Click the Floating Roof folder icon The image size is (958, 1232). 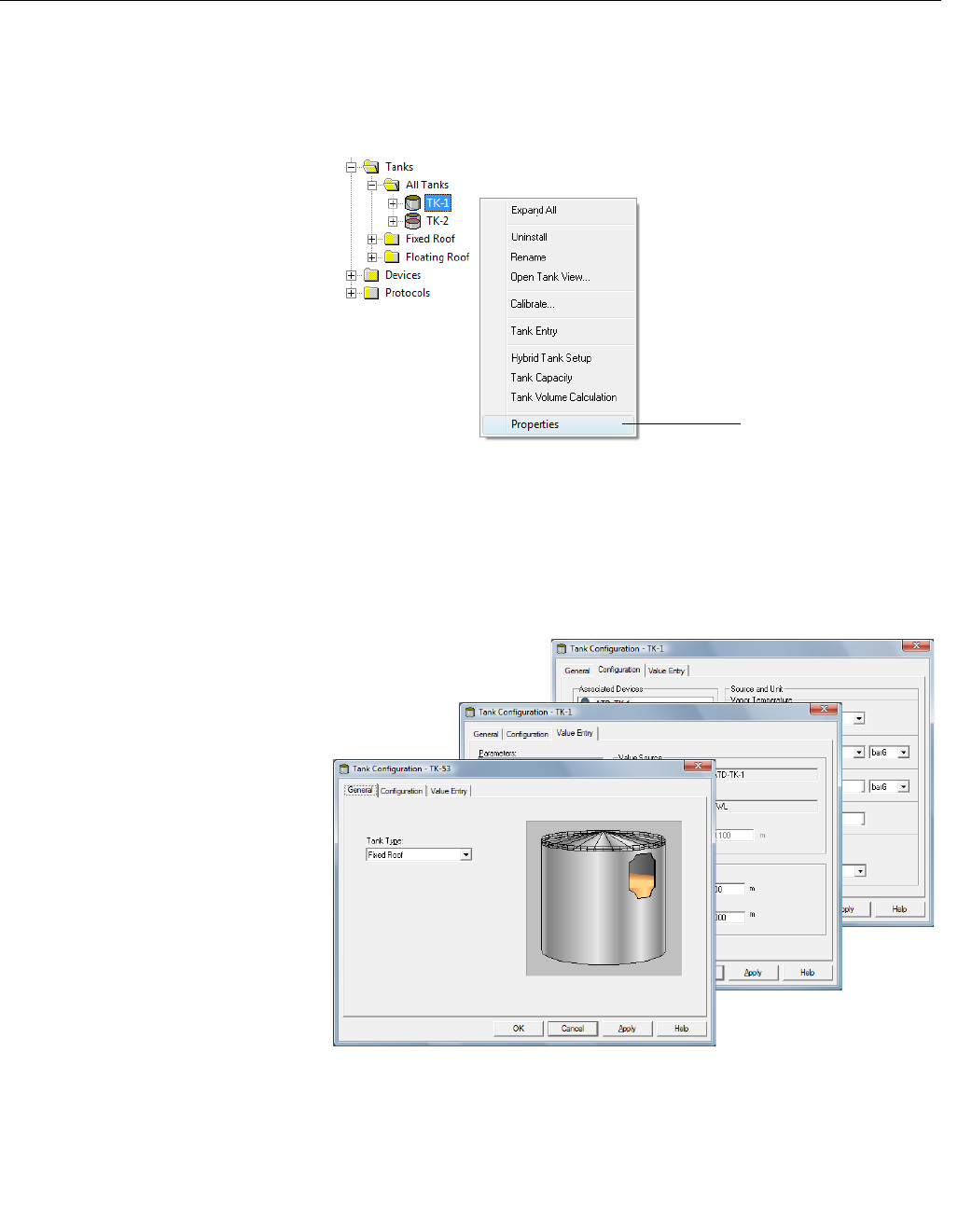392,257
